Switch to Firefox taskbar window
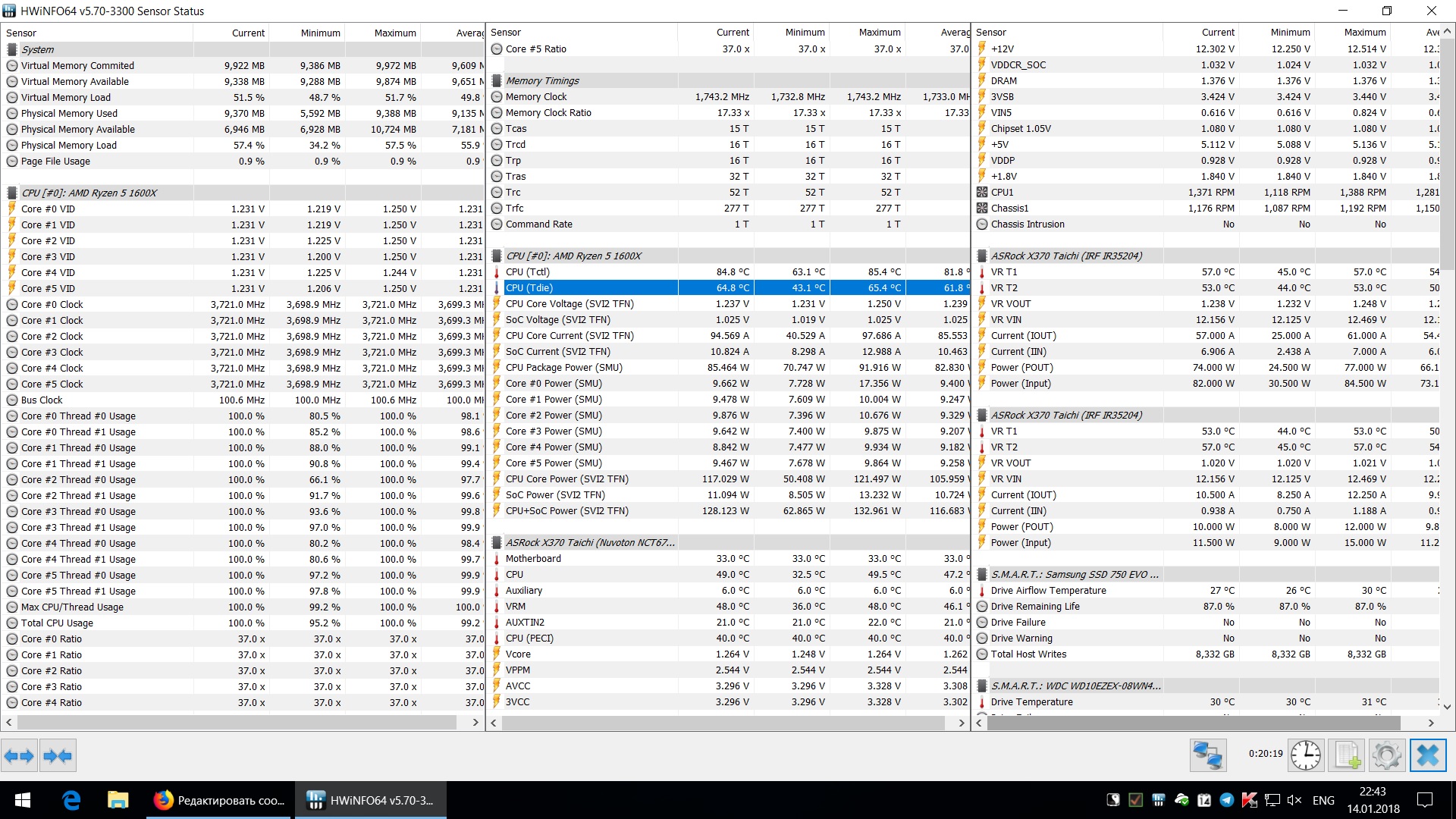Image resolution: width=1456 pixels, height=819 pixels. (218, 800)
